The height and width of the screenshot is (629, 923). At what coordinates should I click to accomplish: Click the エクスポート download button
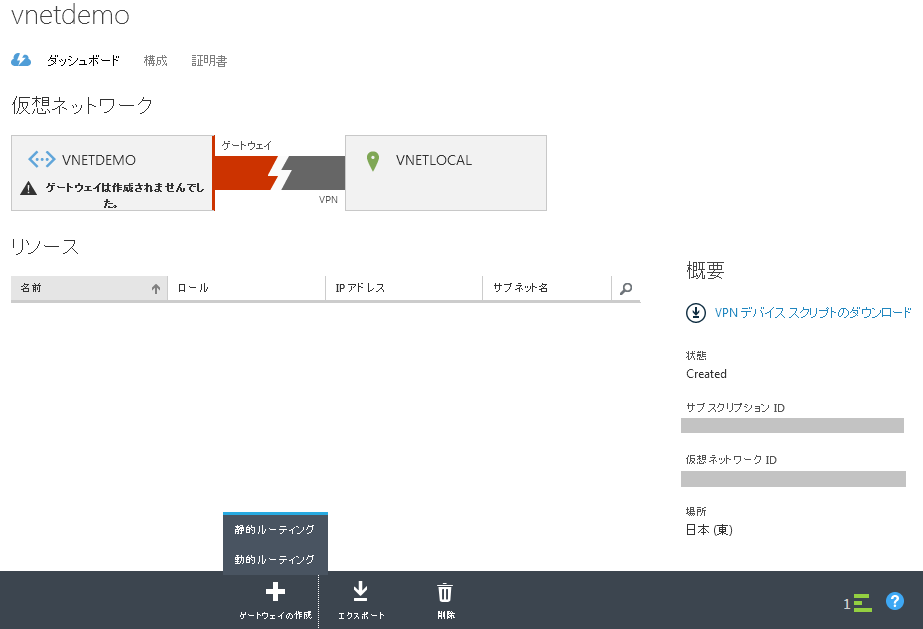click(361, 600)
